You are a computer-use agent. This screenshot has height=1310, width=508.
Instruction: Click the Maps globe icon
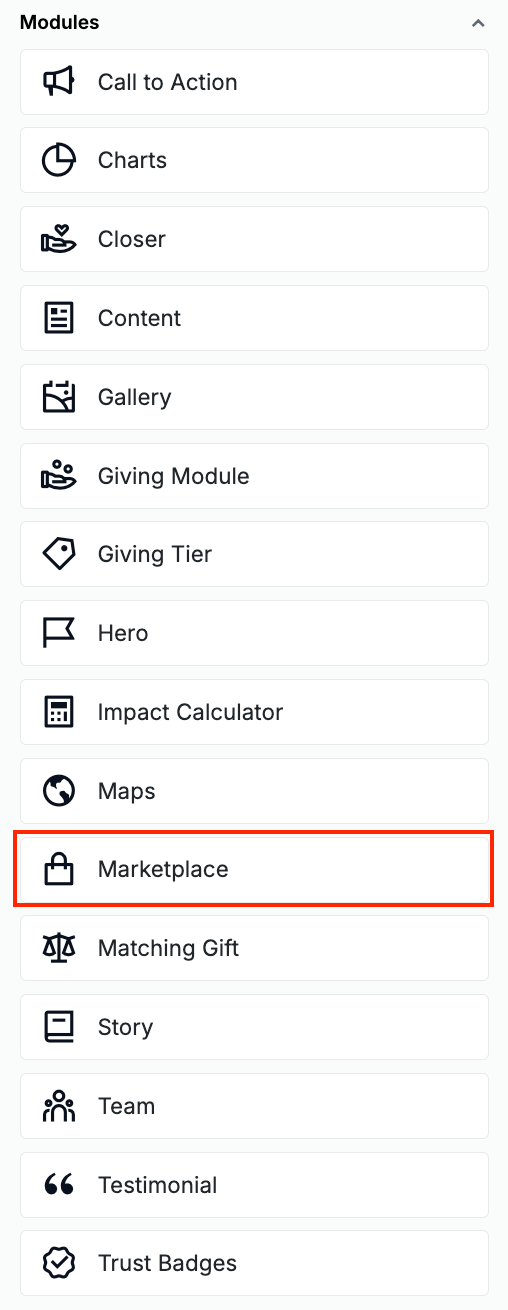pyautogui.click(x=59, y=791)
